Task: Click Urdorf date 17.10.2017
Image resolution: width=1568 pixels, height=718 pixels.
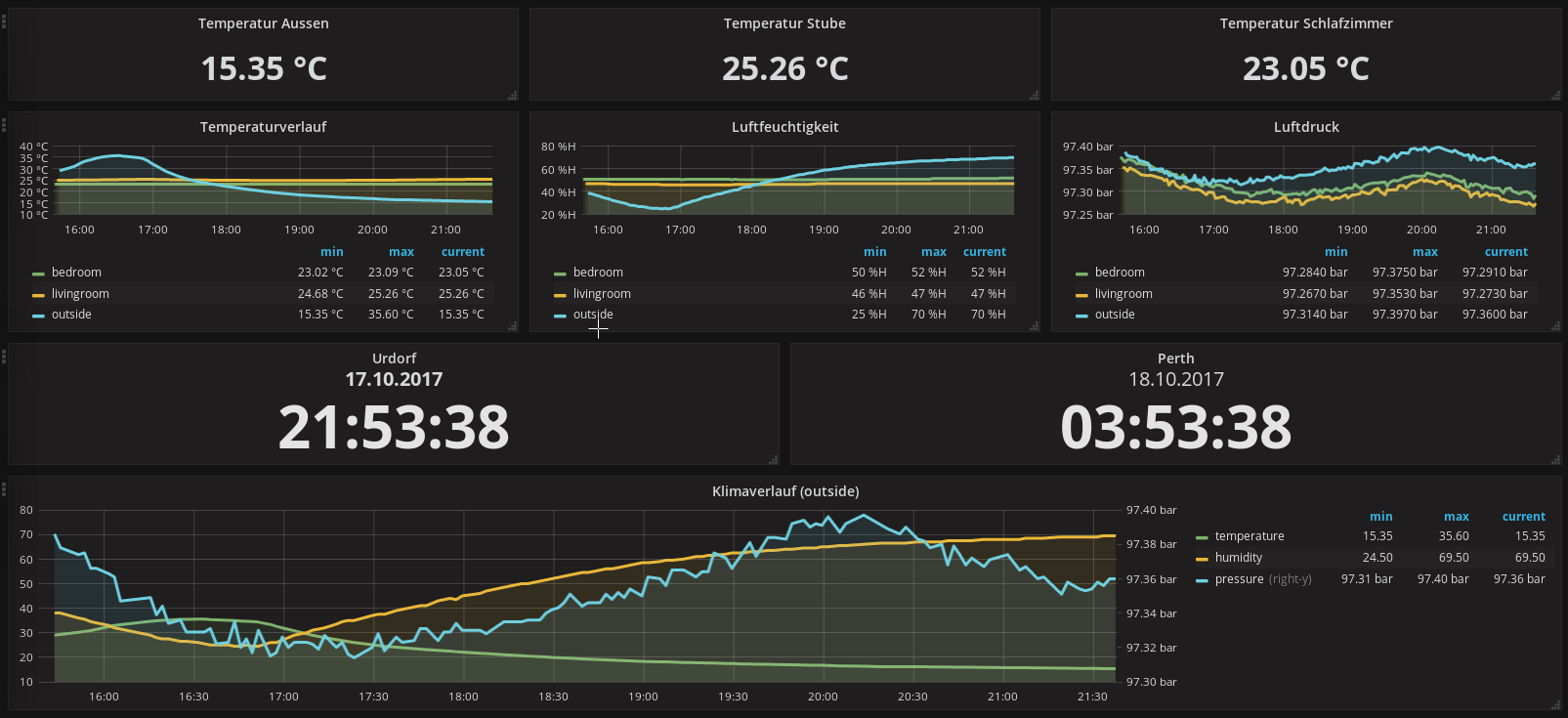Action: coord(394,379)
